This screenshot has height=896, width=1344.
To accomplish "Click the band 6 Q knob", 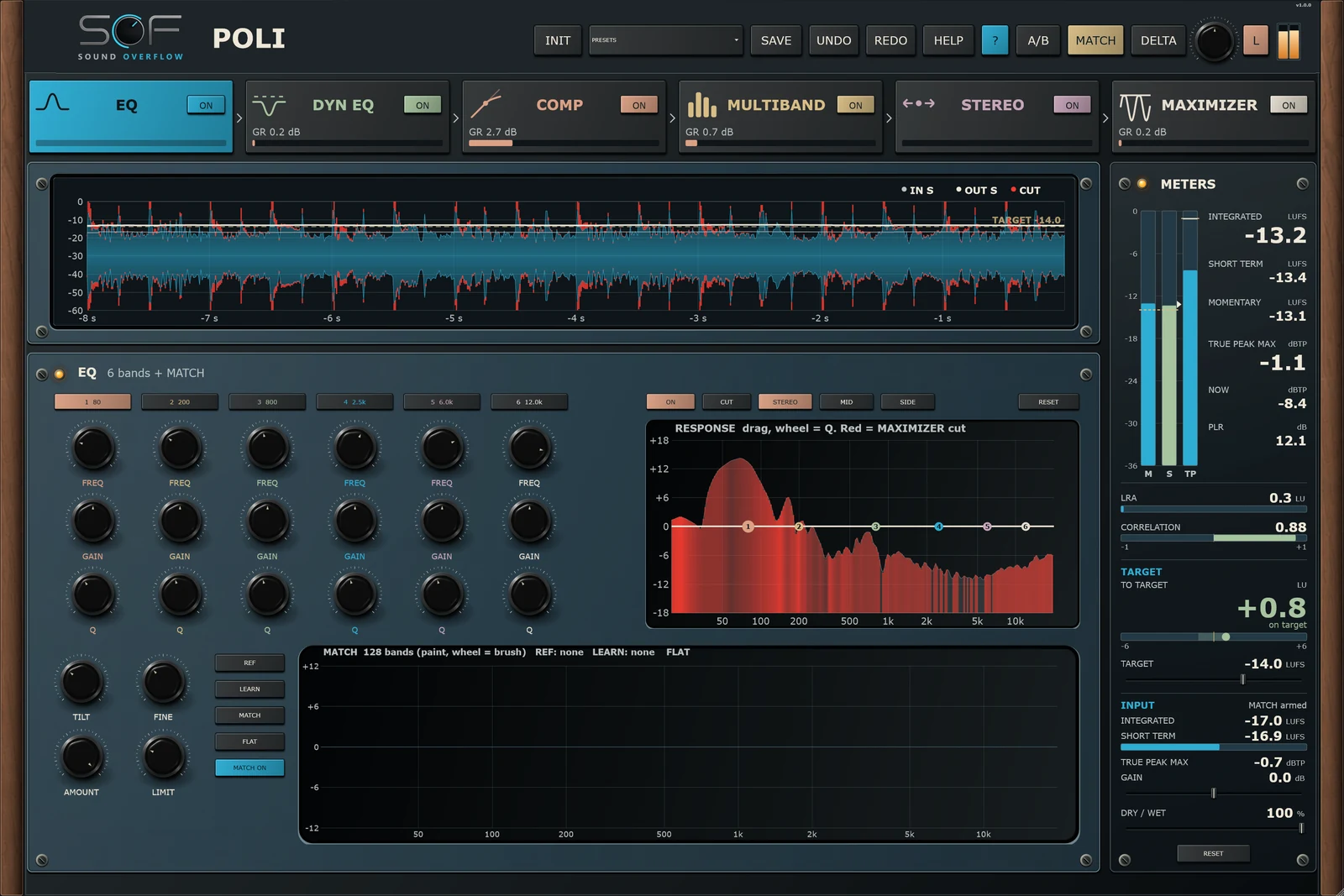I will coord(529,595).
